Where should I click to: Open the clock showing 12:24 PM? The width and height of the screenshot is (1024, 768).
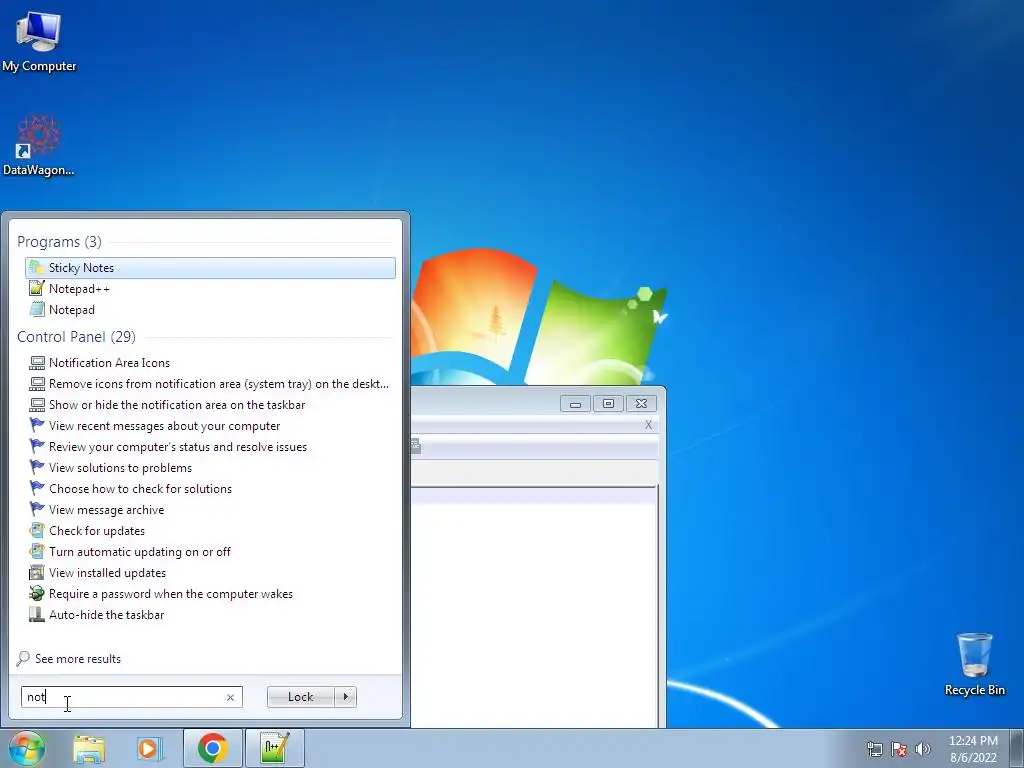click(x=973, y=749)
